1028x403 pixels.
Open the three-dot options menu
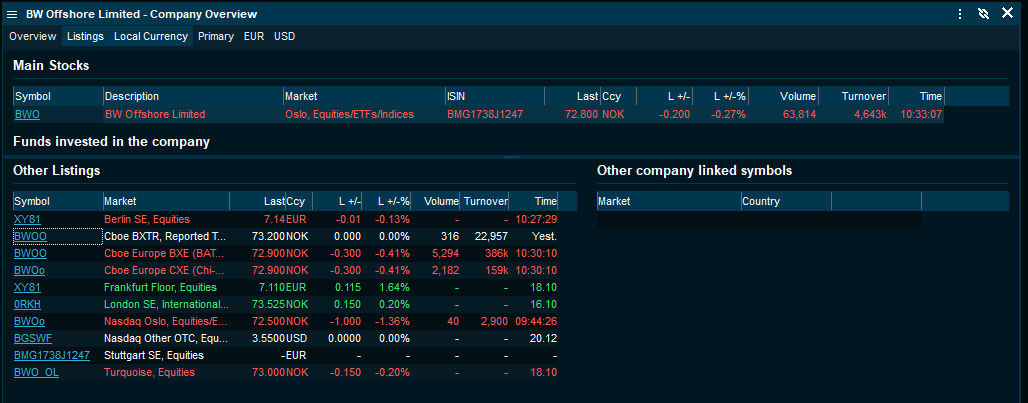pos(960,14)
